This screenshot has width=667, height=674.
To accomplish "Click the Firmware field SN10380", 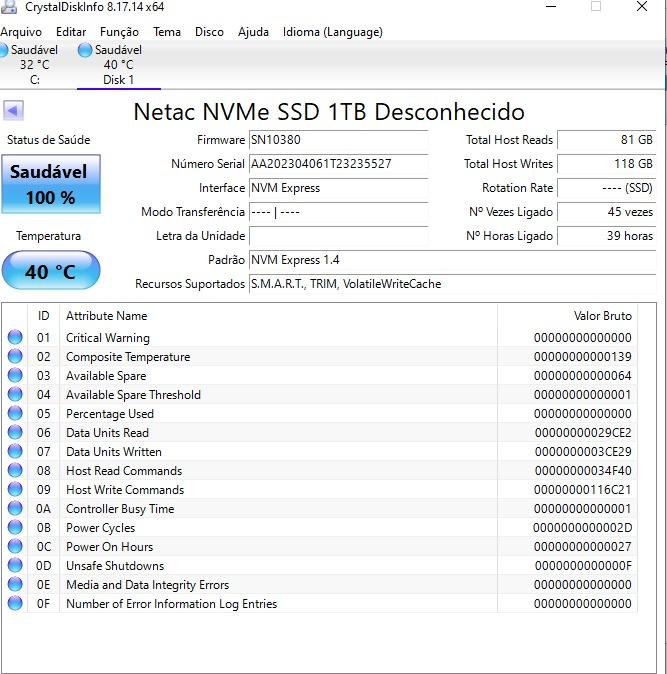I will tap(338, 140).
